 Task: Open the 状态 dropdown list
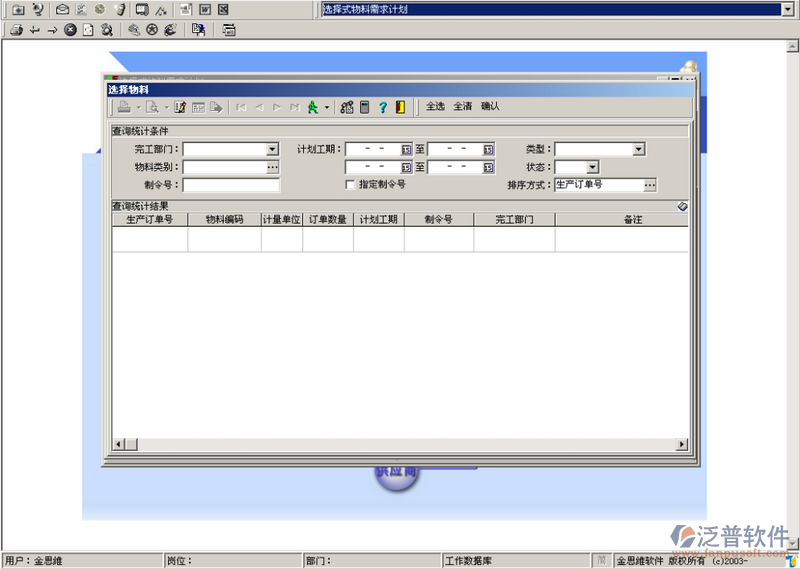pyautogui.click(x=592, y=167)
